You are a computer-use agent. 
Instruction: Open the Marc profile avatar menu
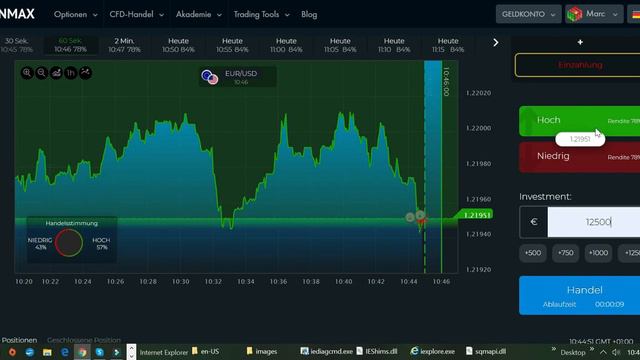[594, 14]
